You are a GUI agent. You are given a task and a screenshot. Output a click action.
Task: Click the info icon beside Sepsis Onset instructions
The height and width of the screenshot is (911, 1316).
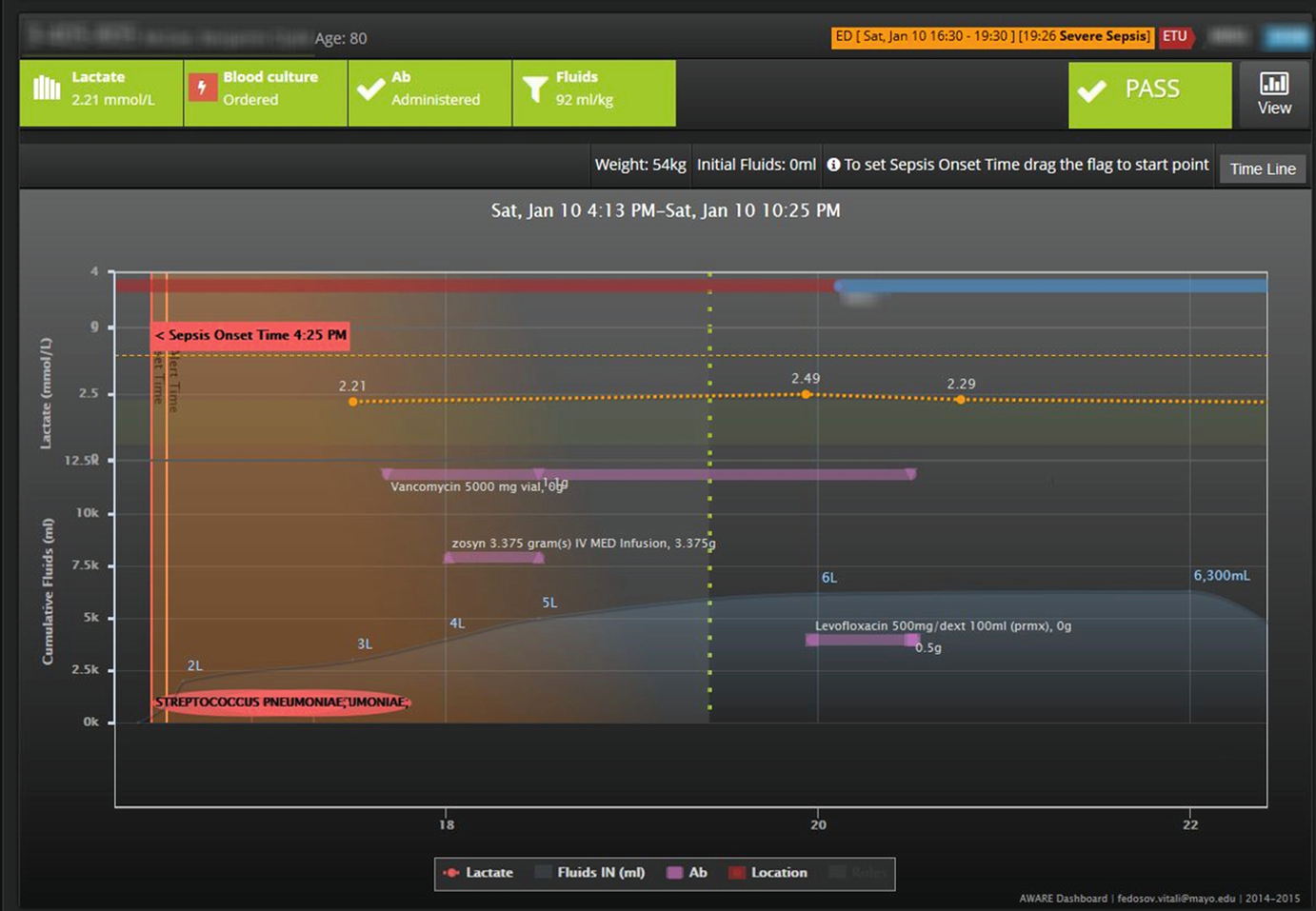tap(833, 165)
